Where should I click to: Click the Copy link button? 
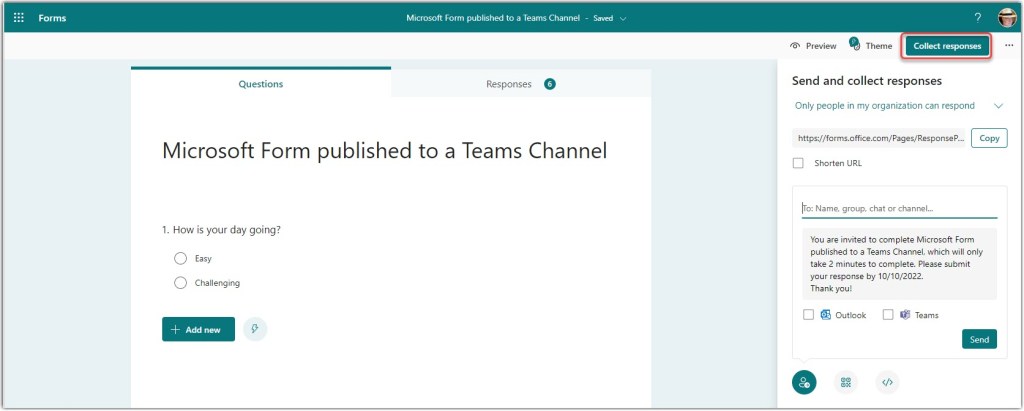988,139
